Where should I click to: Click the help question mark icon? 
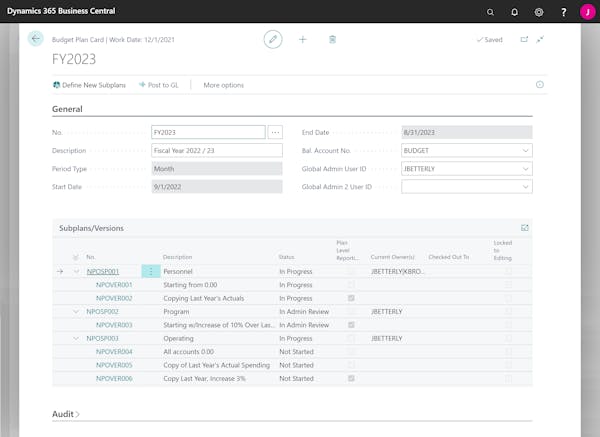[564, 12]
